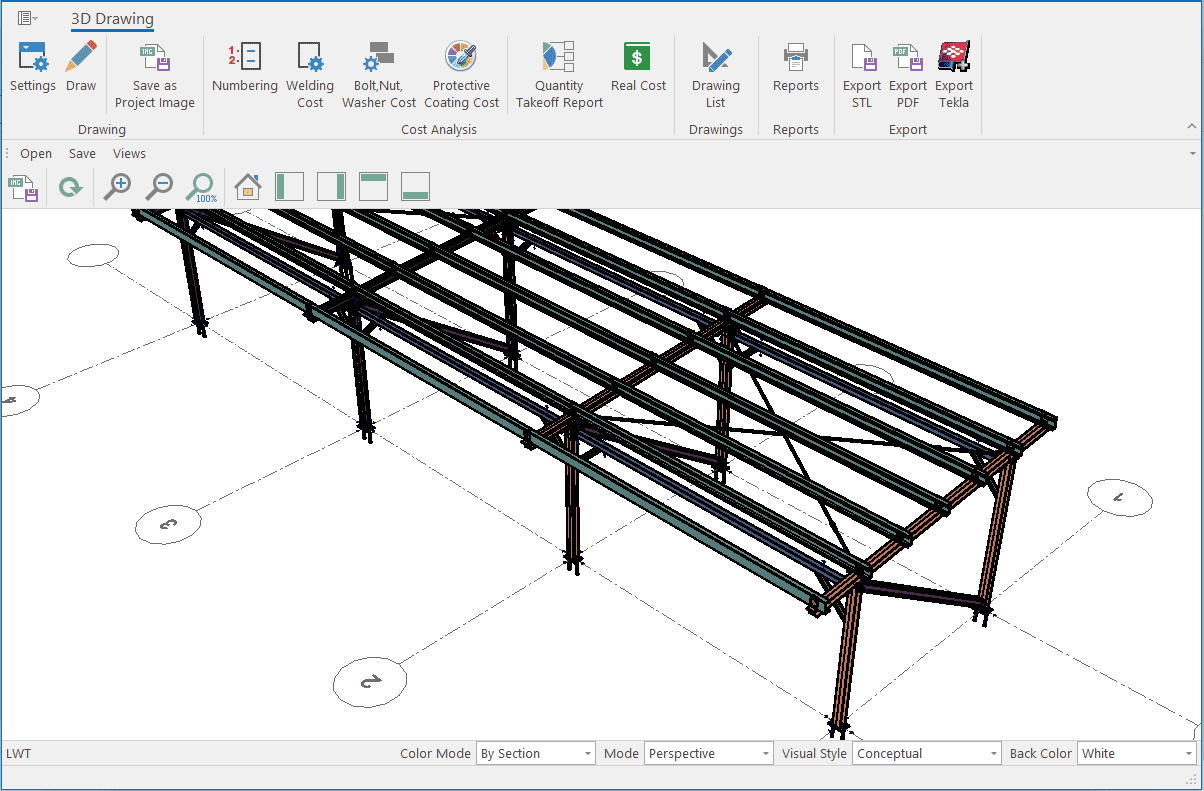Switch to the home view
1204x791 pixels.
(247, 187)
